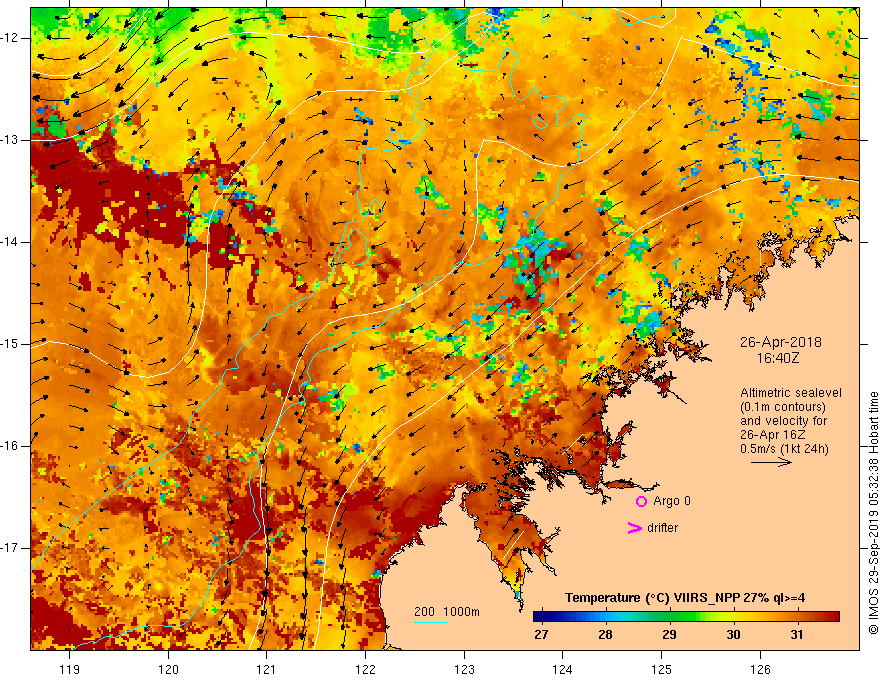Click longitude label 126 on bottom axis

coord(760,669)
